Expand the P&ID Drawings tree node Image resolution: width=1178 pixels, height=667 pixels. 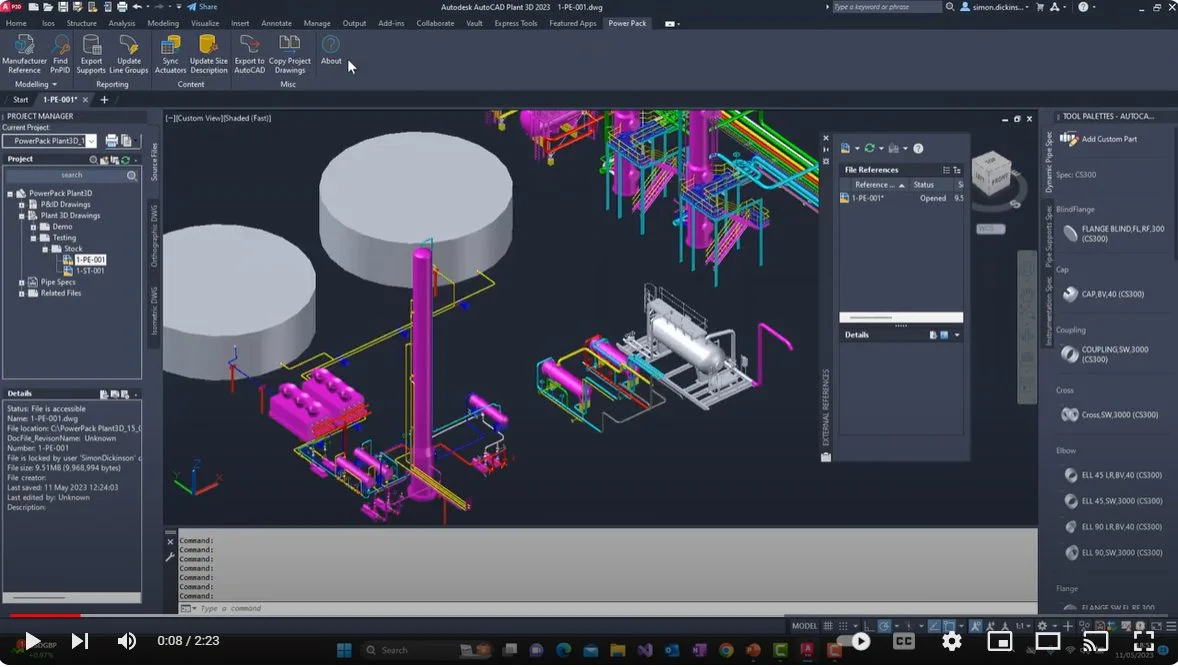(x=22, y=204)
